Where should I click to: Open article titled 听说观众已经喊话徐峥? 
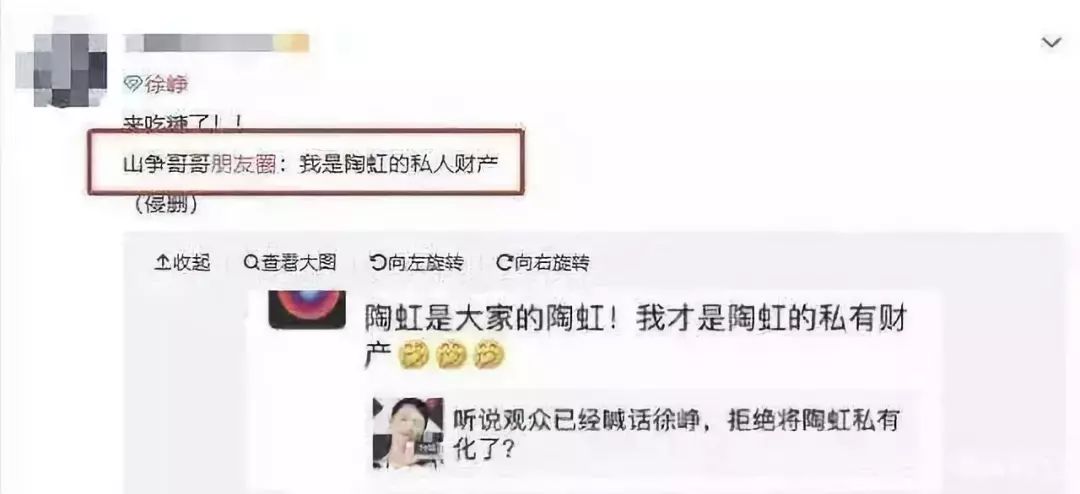[x=676, y=433]
